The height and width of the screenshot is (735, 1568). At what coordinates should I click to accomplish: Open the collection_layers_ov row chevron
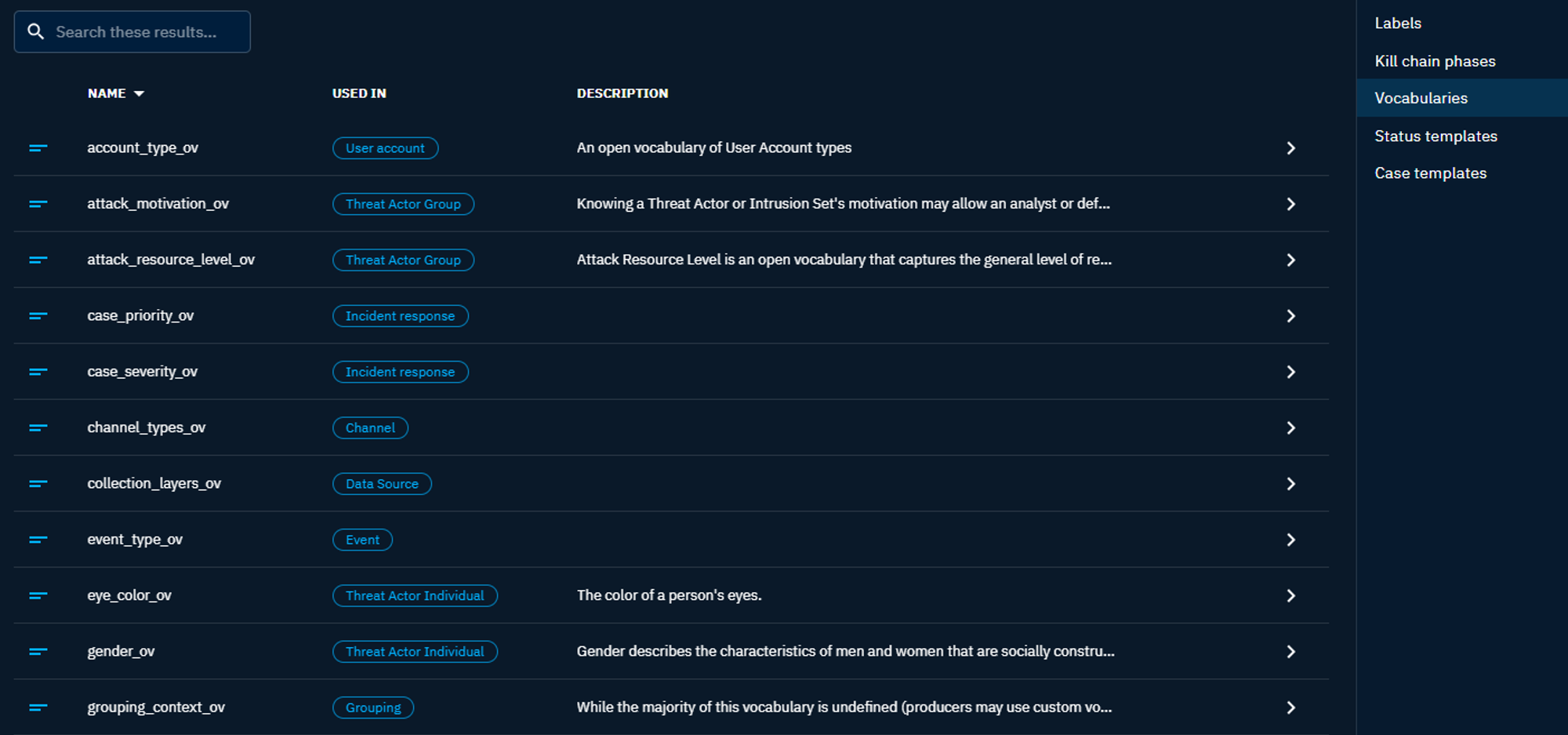pyautogui.click(x=1290, y=484)
